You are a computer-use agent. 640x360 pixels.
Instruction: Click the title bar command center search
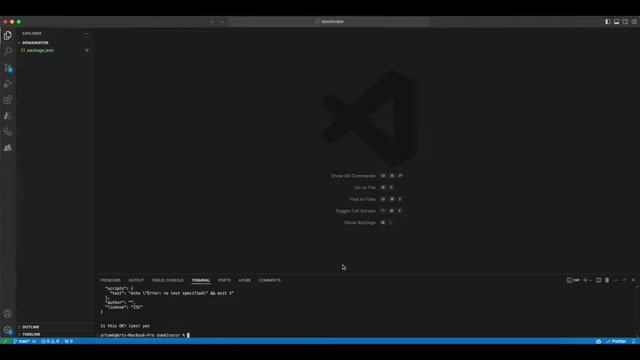[x=329, y=22]
